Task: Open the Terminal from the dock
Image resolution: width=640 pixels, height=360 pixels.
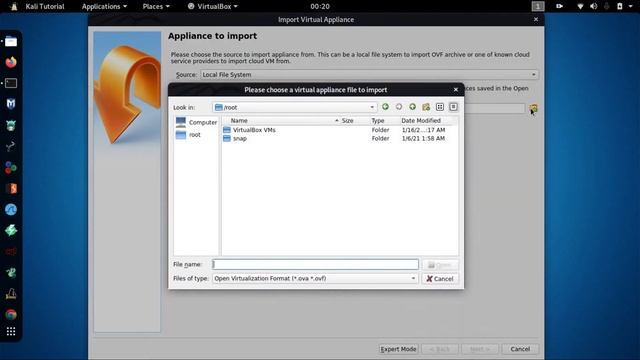Action: (11, 83)
